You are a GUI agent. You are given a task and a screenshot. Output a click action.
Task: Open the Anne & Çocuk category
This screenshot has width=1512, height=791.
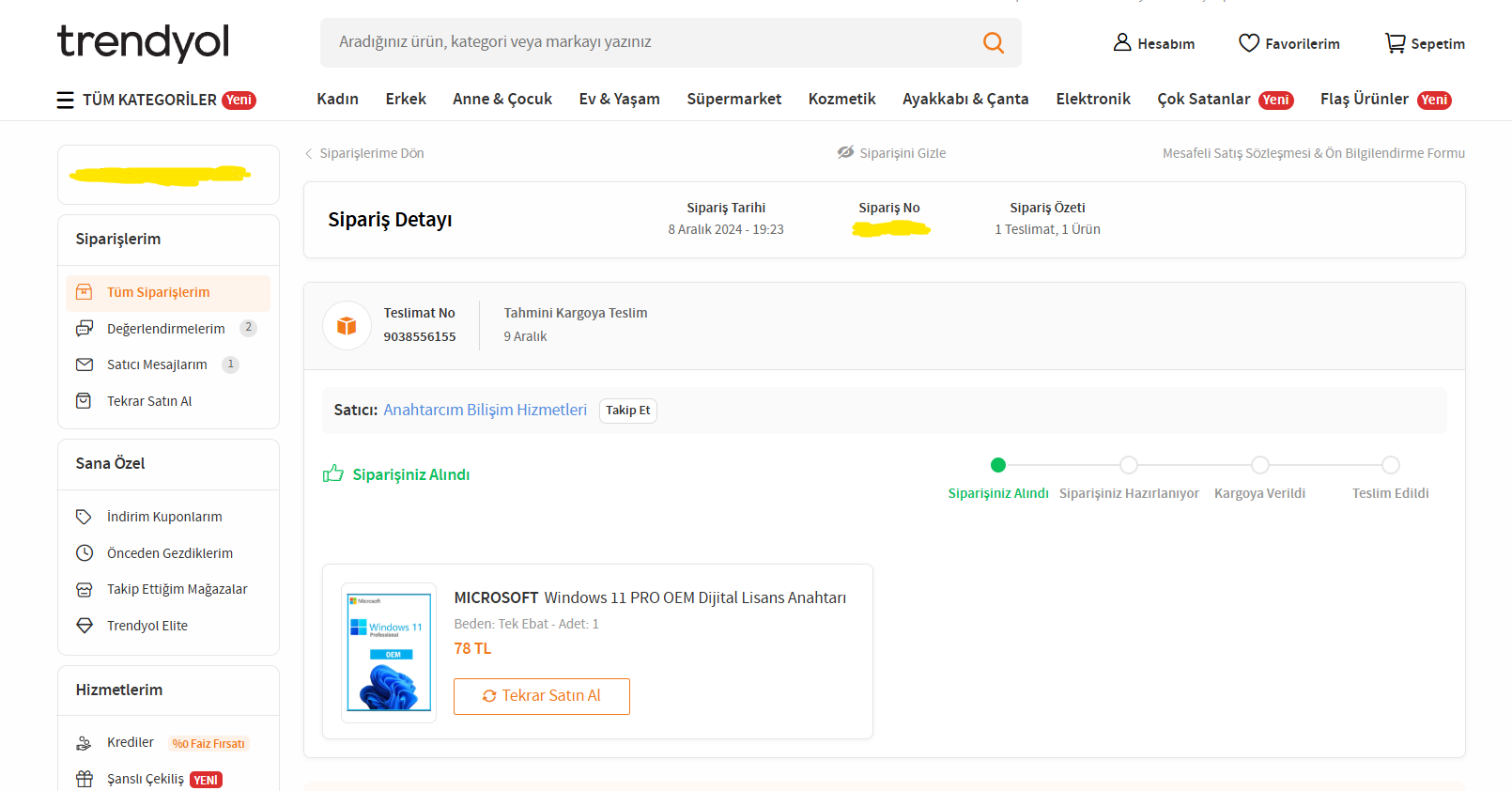point(502,99)
